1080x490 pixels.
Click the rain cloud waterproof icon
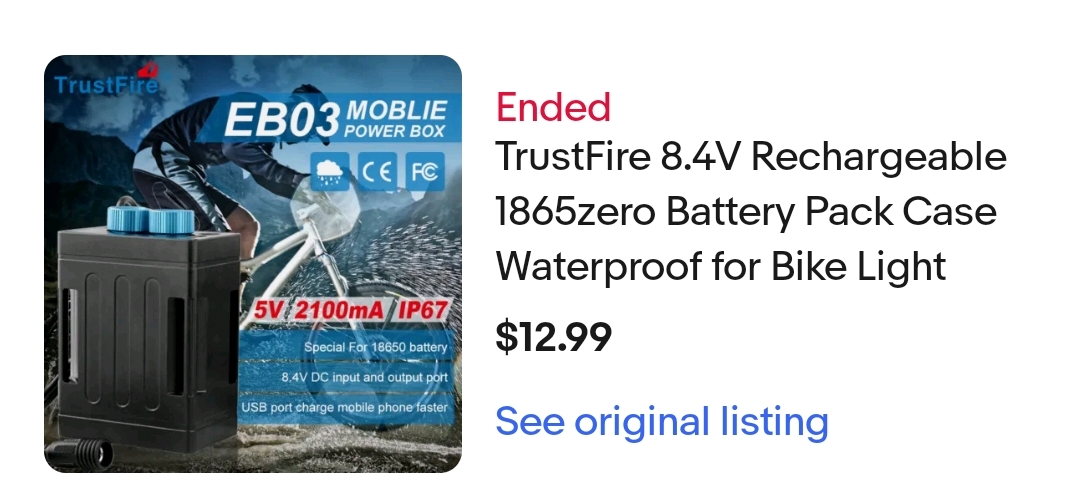coord(330,171)
